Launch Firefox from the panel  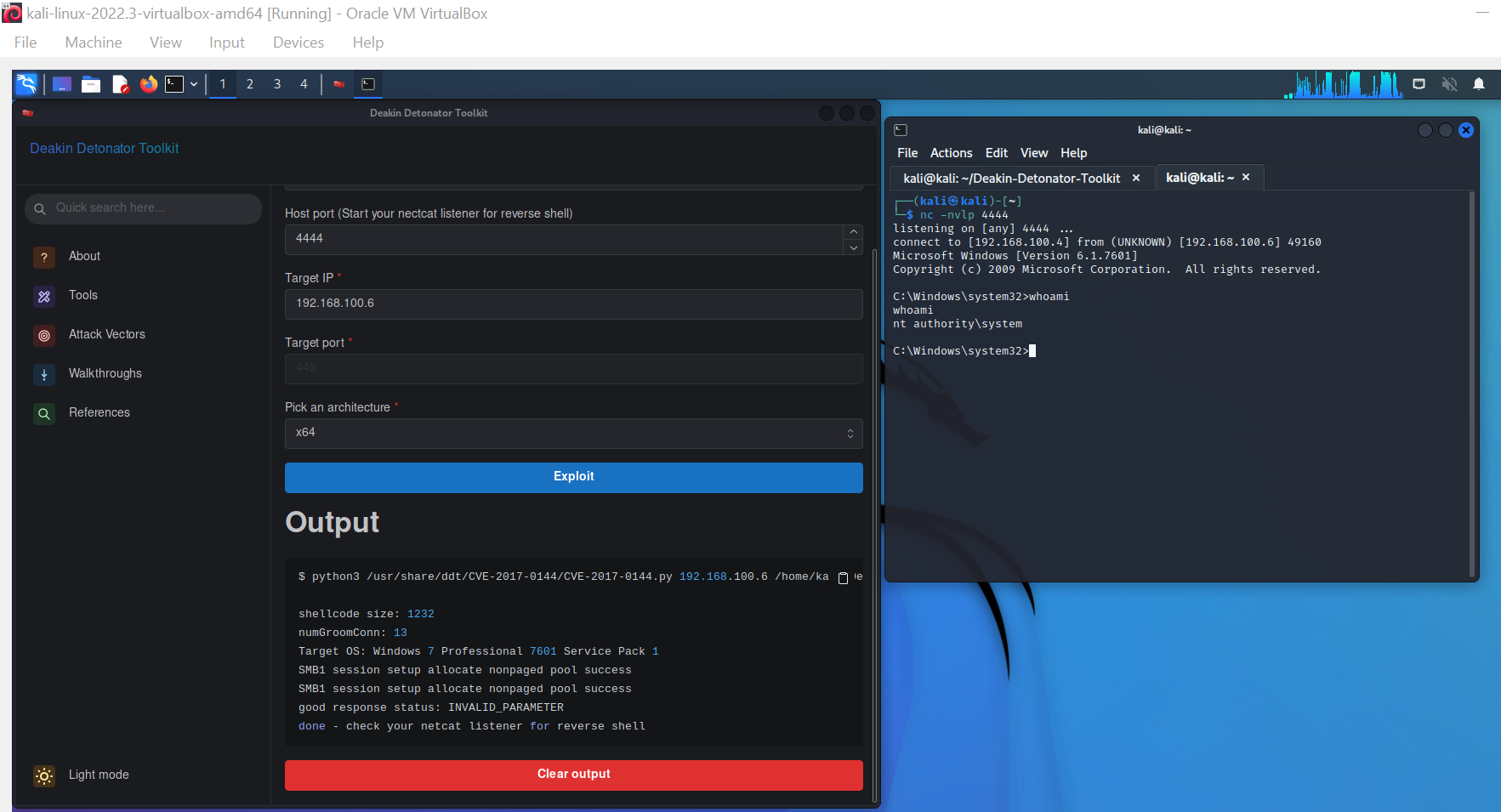pos(149,84)
